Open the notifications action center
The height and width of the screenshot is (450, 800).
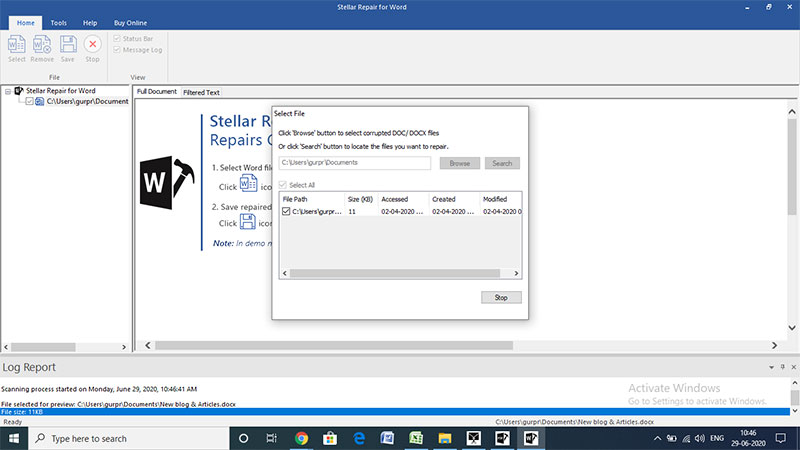[781, 438]
